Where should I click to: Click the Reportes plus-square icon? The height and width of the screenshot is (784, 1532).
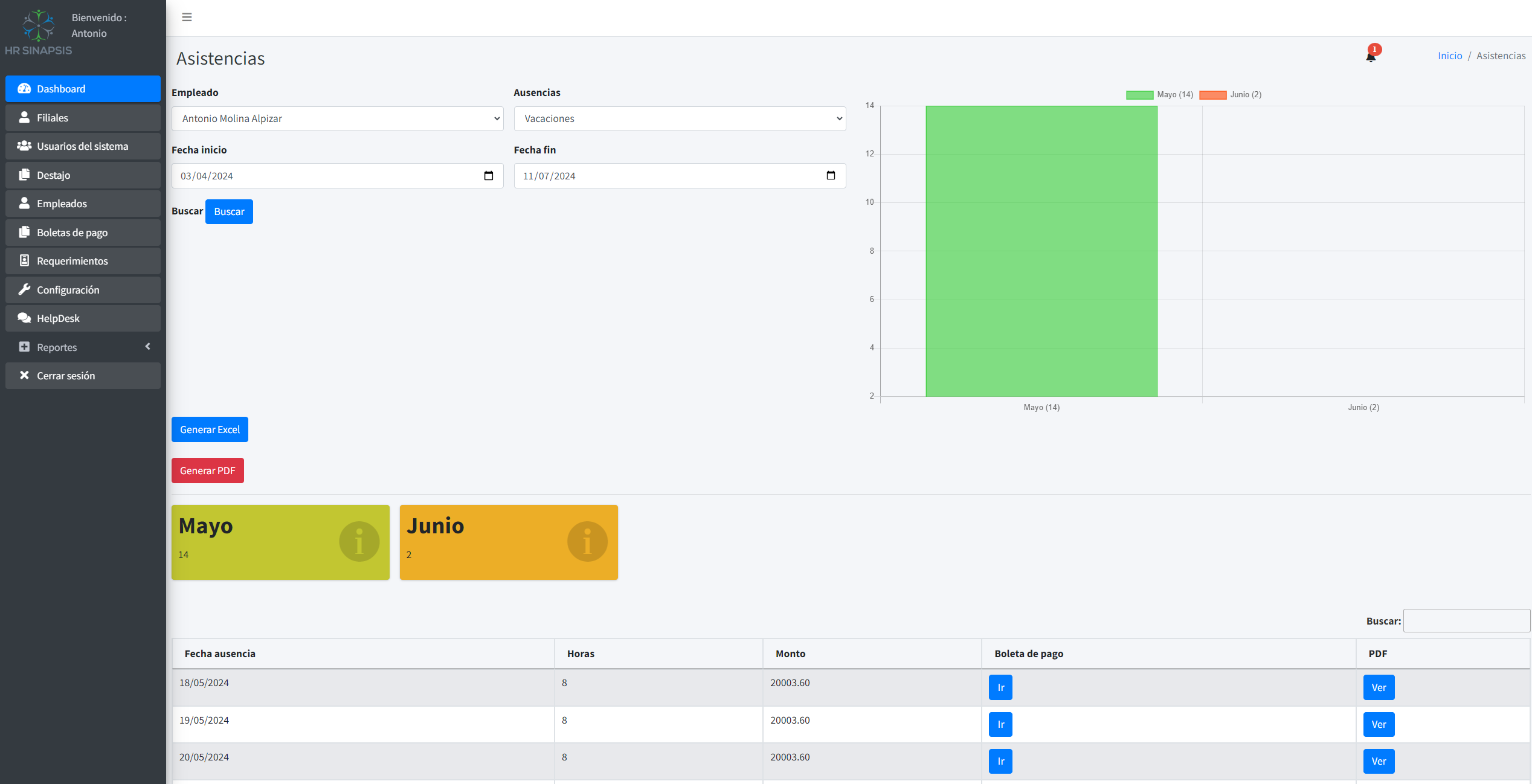24,347
